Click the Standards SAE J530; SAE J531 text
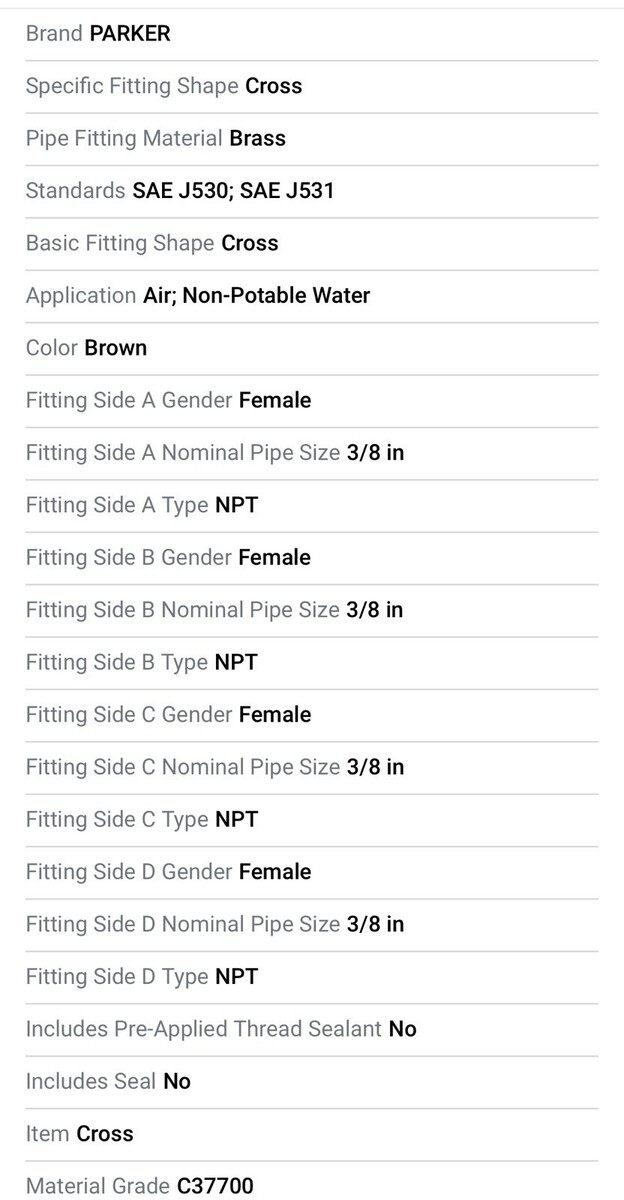624x1200 pixels. (x=180, y=191)
